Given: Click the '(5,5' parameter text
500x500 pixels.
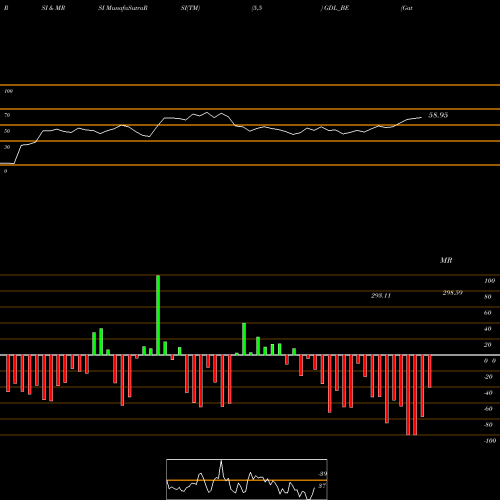Looking at the screenshot, I should click(257, 8).
